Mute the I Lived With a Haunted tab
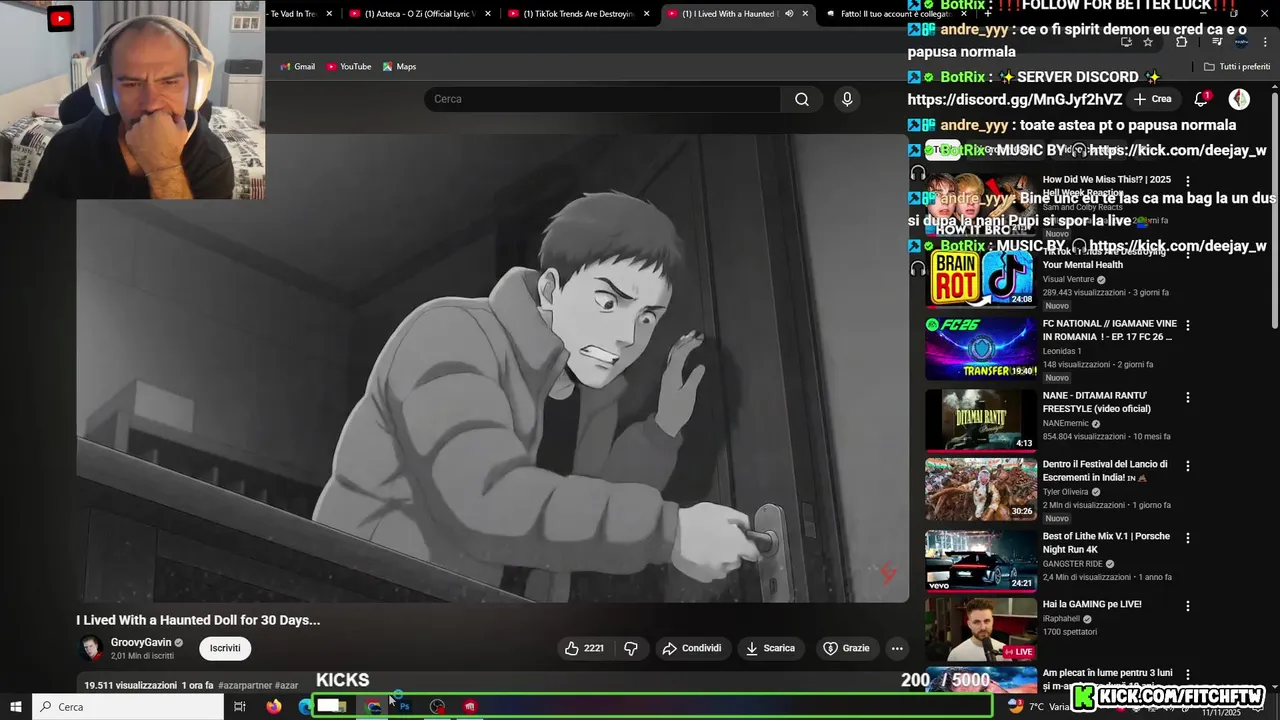 pyautogui.click(x=789, y=14)
